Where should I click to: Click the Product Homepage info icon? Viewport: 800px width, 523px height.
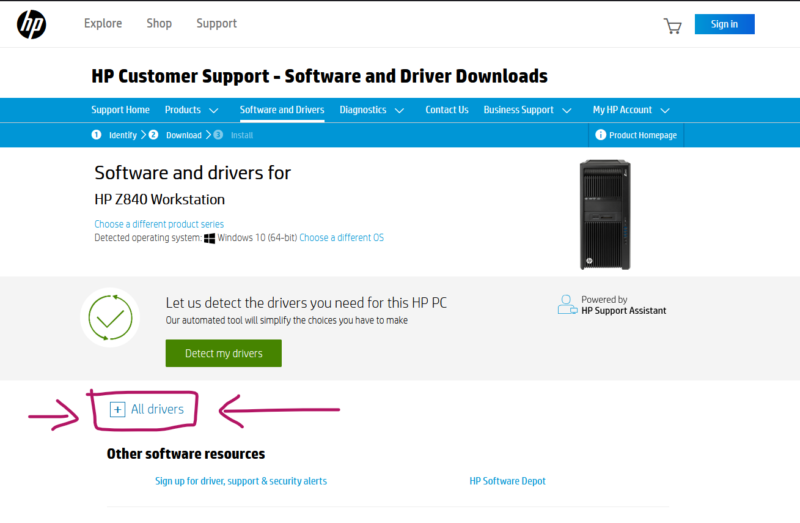tap(601, 135)
